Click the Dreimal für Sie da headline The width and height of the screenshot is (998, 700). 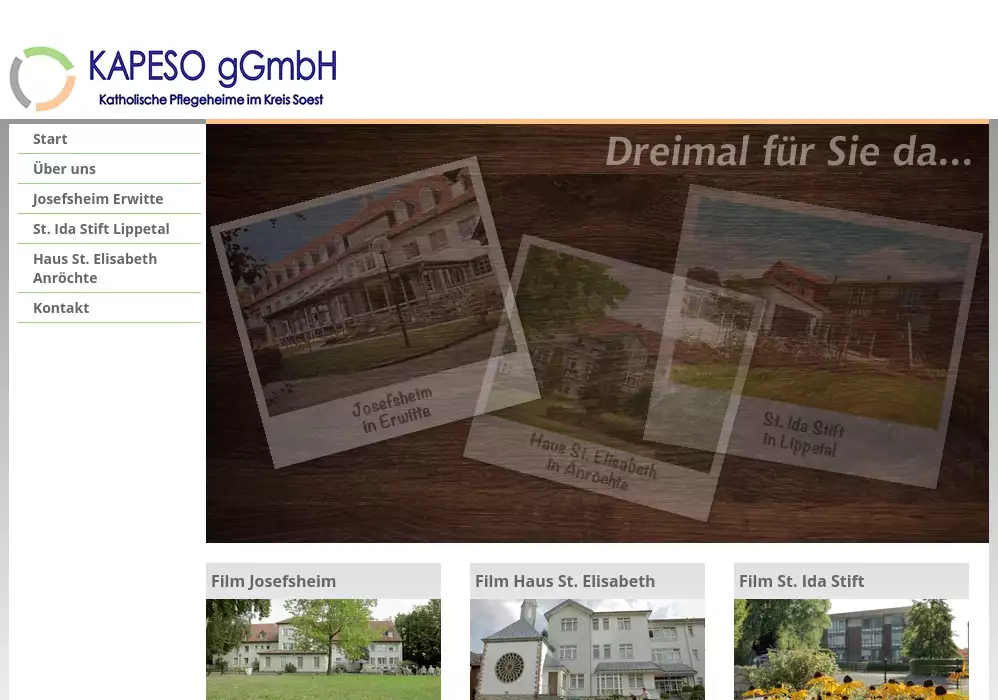coord(788,152)
